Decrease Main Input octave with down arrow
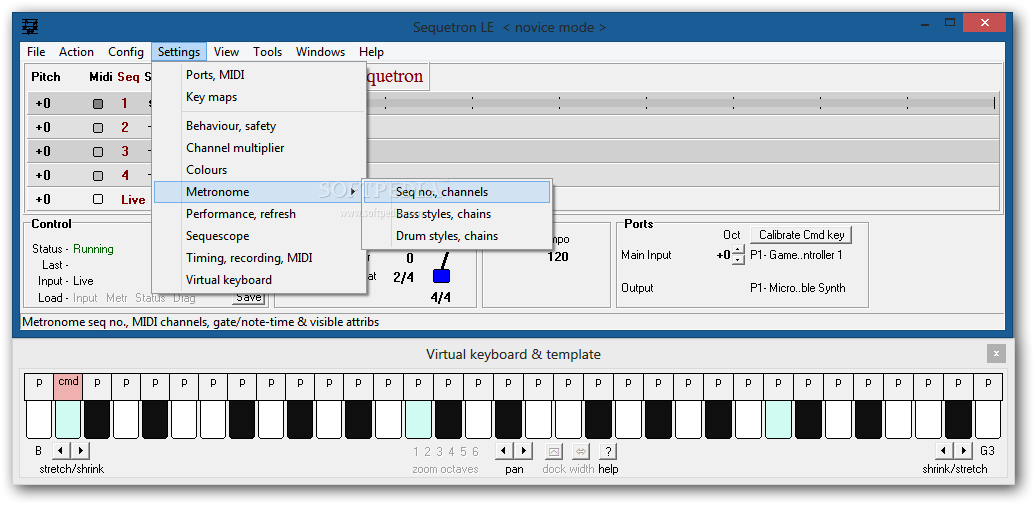This screenshot has height=505, width=1035. 738,259
